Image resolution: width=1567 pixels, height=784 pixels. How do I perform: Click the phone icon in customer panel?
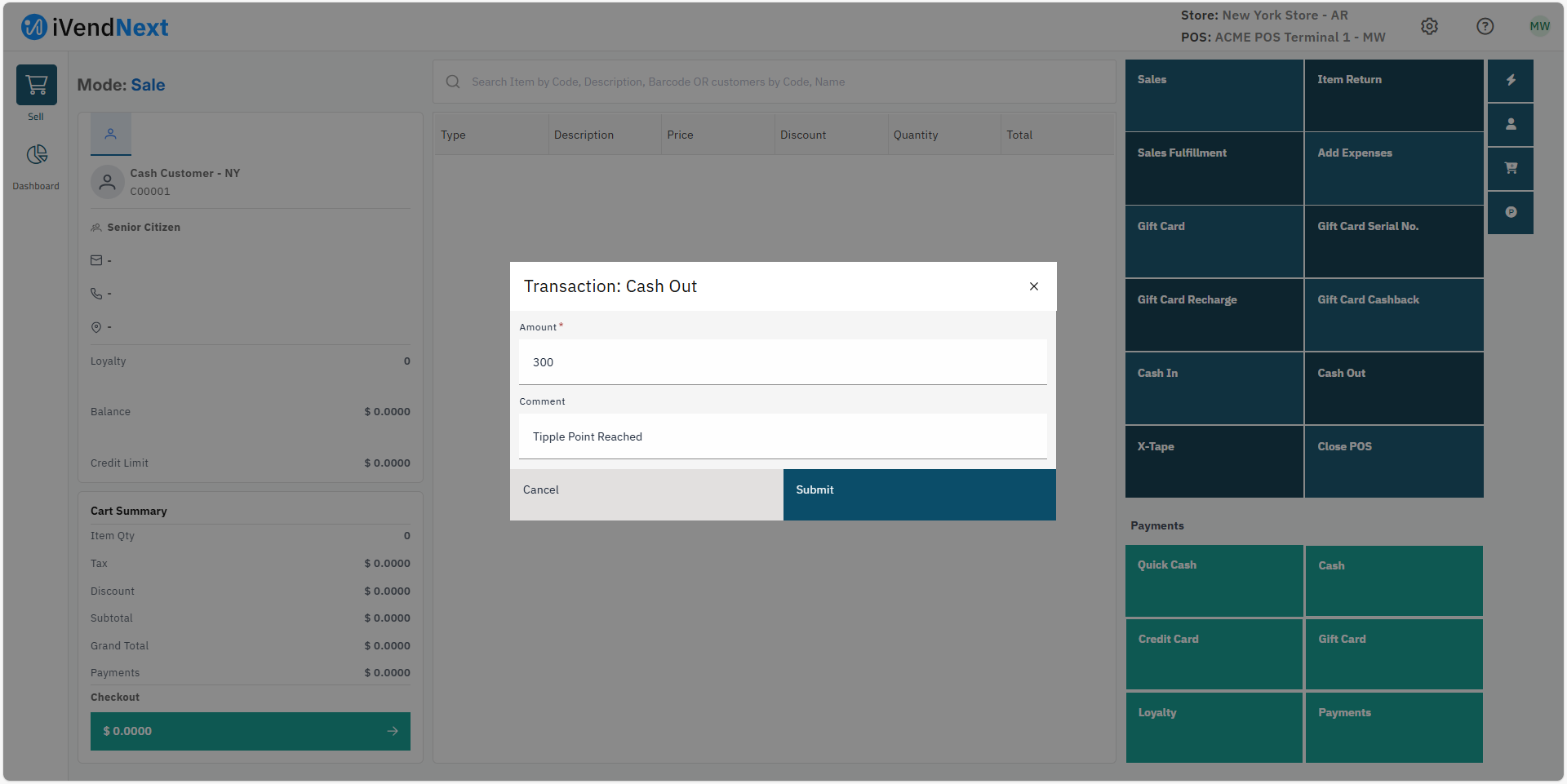pyautogui.click(x=96, y=294)
